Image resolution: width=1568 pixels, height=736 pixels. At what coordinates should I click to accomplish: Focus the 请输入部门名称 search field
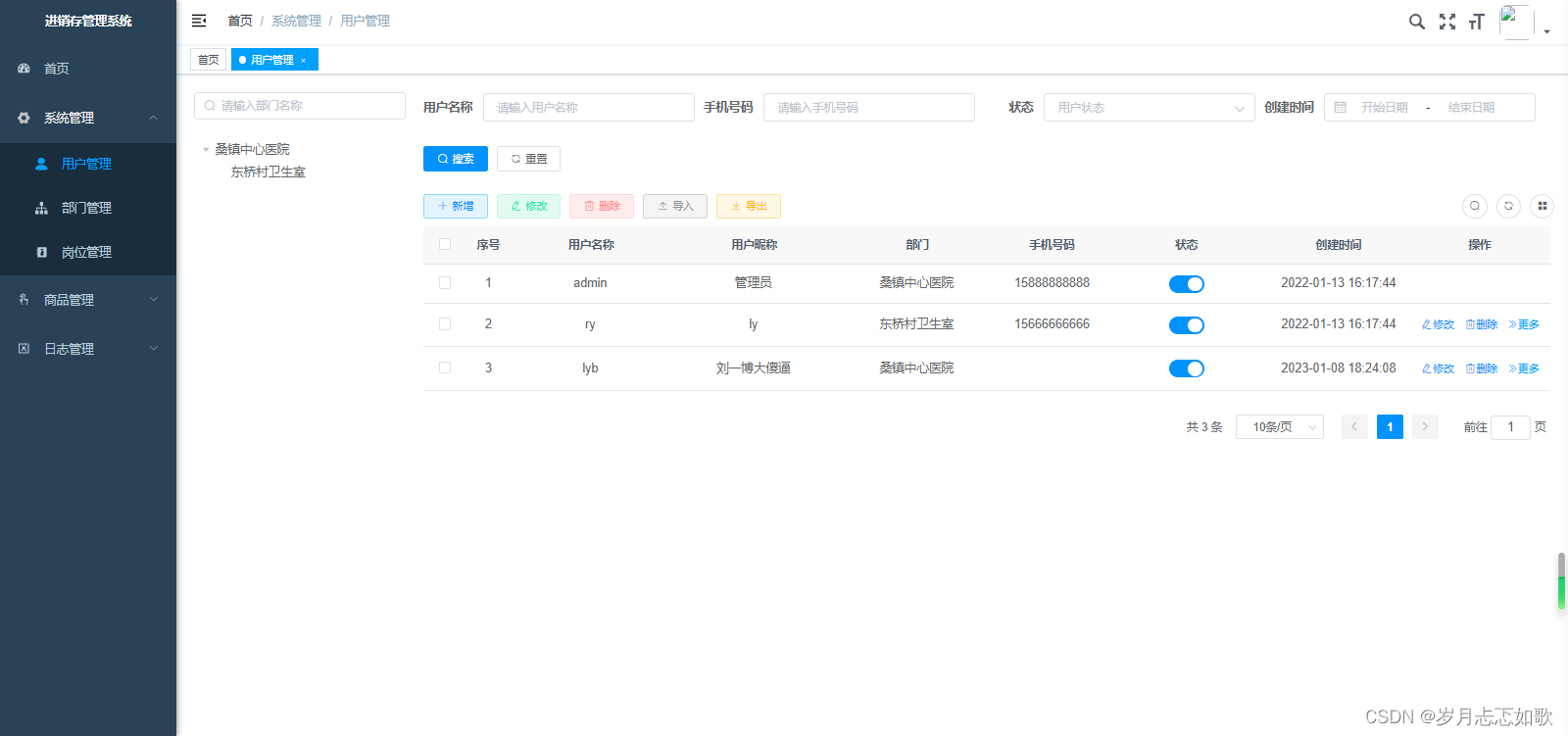[x=300, y=106]
